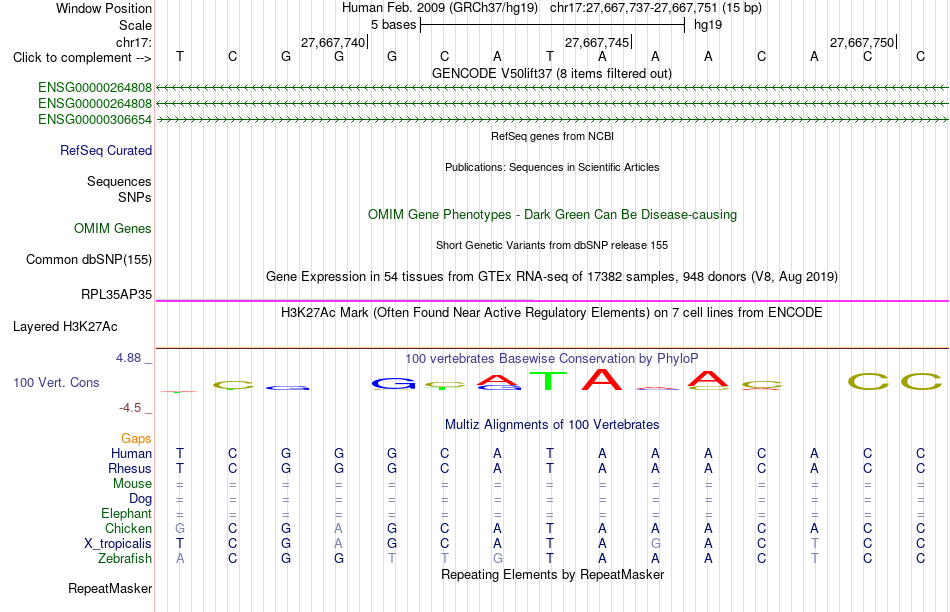
Task: Click 'Click to complement -->' label
Action: [x=82, y=58]
